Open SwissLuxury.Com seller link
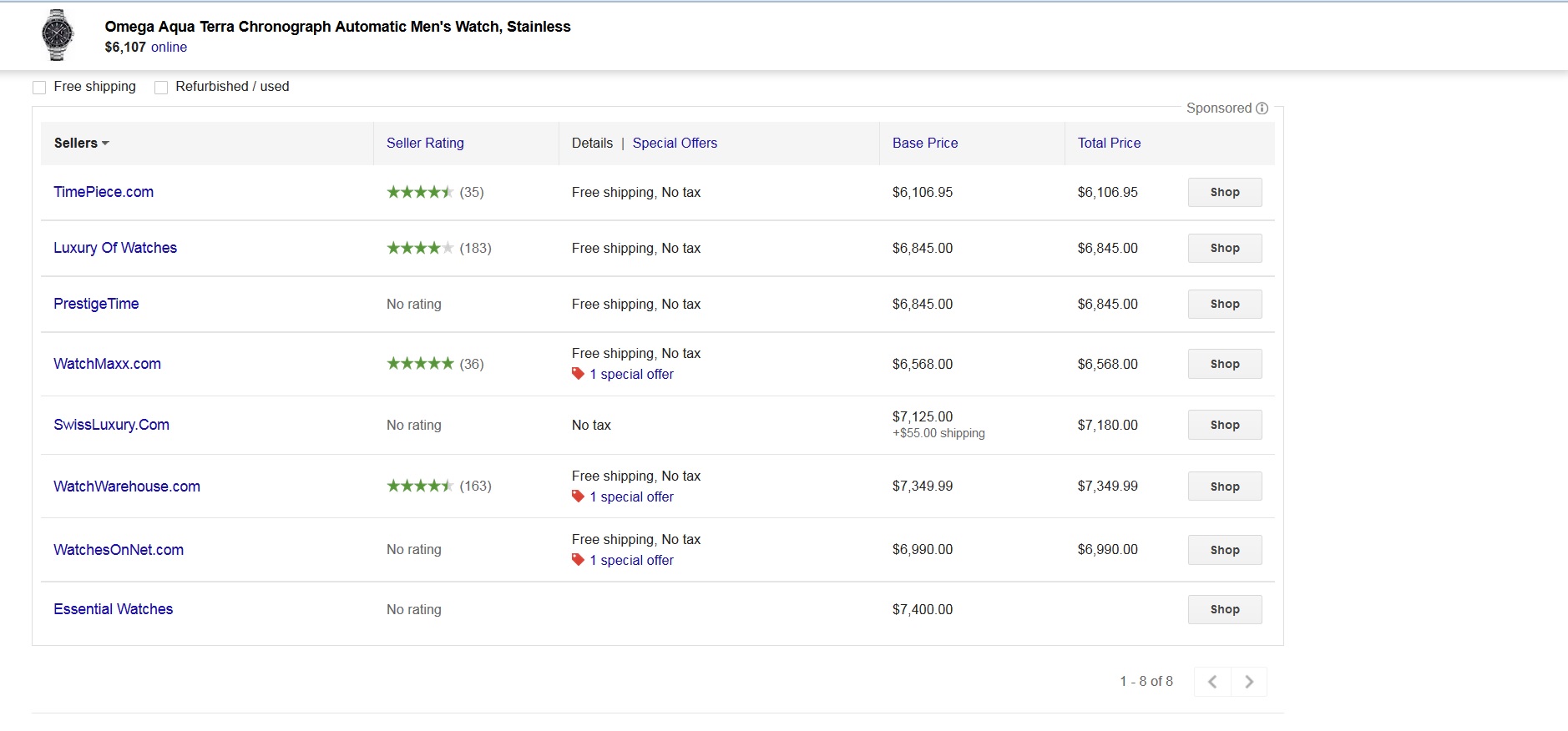 pos(111,425)
